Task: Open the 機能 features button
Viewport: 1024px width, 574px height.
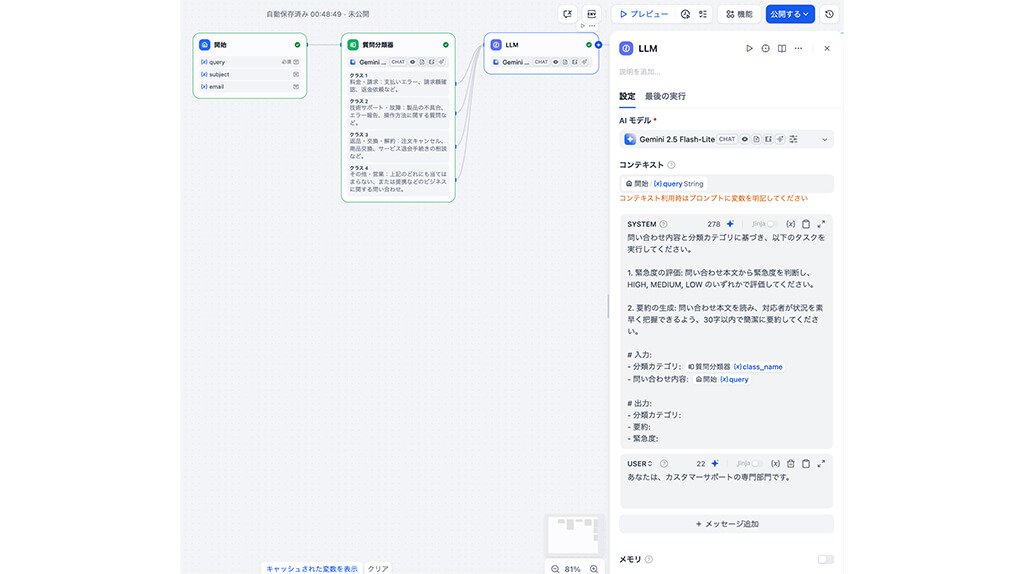Action: pos(739,14)
